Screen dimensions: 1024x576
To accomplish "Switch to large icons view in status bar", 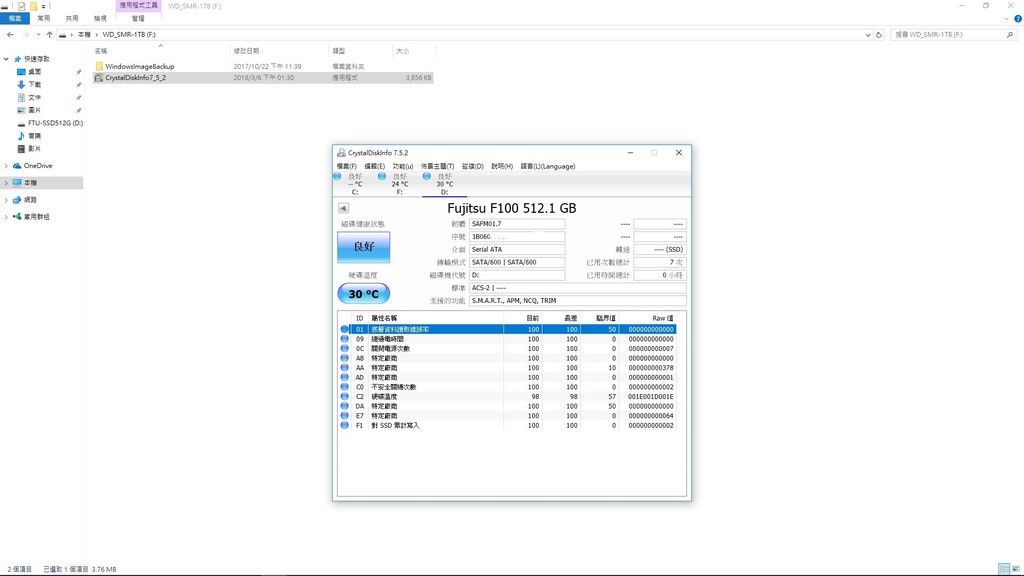I will [x=1016, y=569].
